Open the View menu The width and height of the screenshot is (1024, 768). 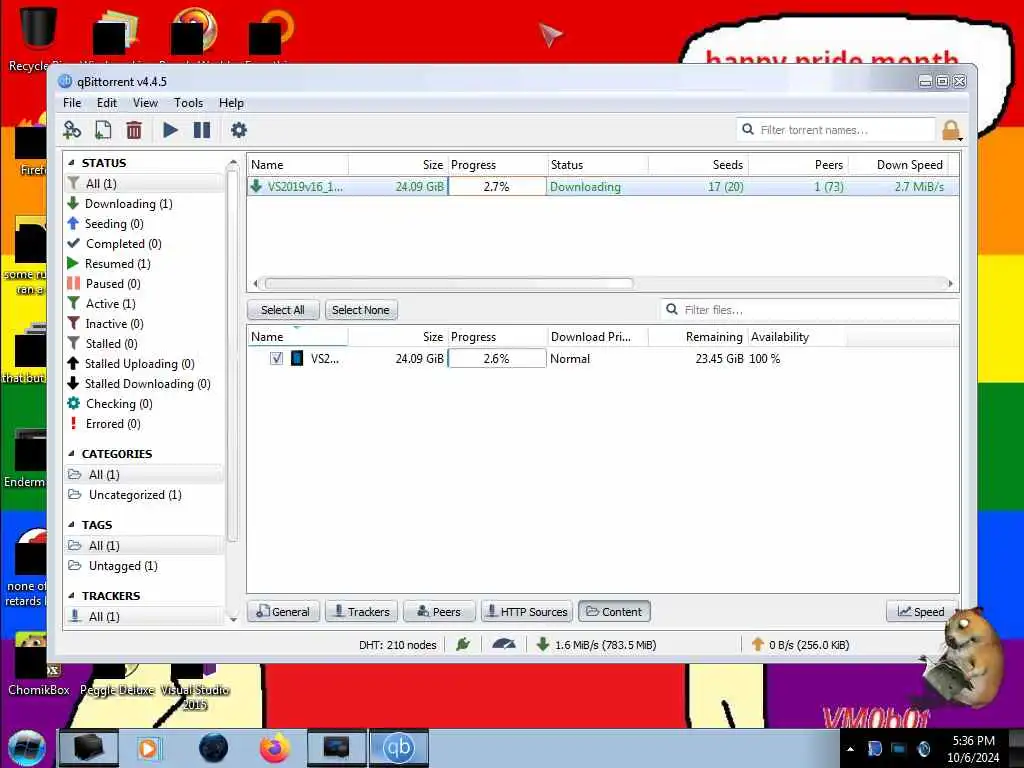click(x=145, y=103)
